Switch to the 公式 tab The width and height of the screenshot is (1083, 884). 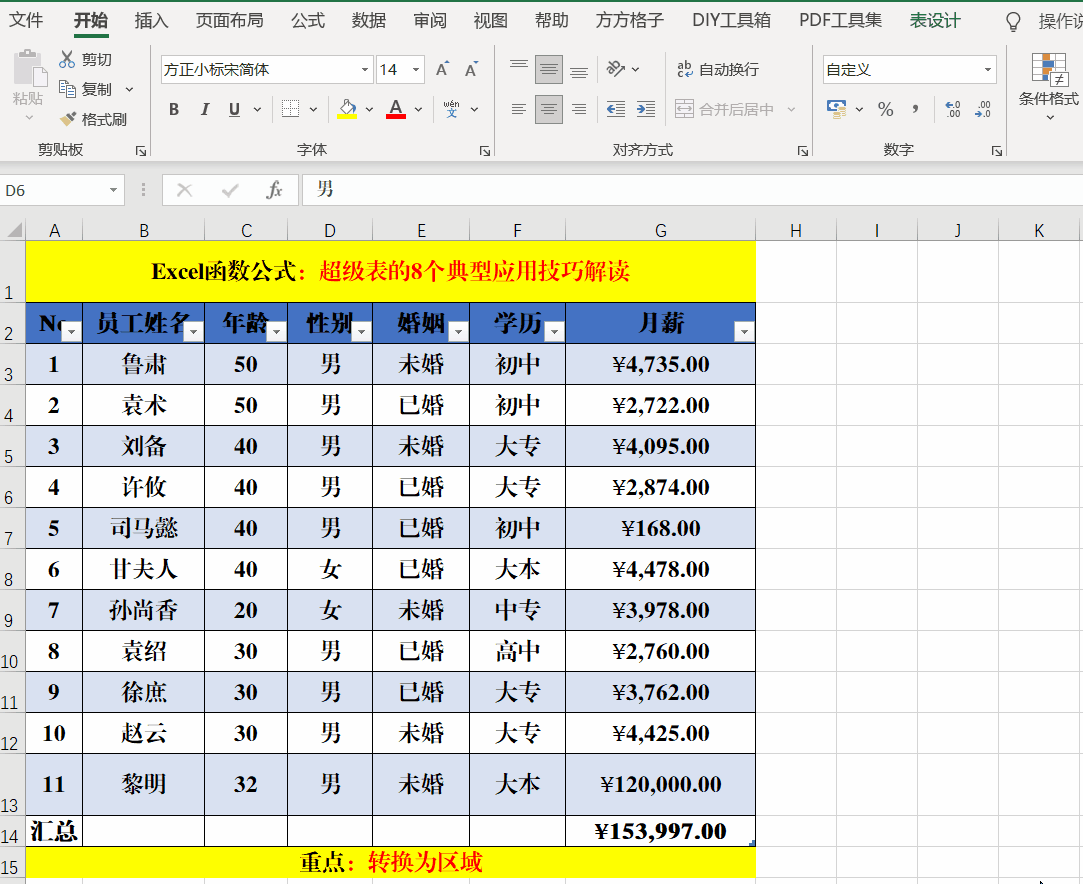308,21
